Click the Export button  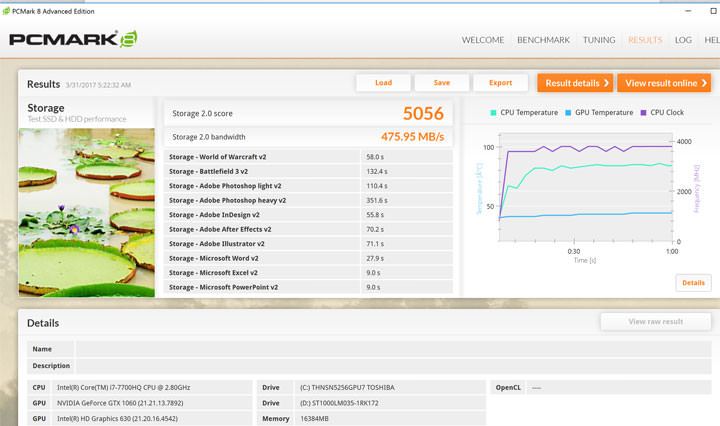500,83
